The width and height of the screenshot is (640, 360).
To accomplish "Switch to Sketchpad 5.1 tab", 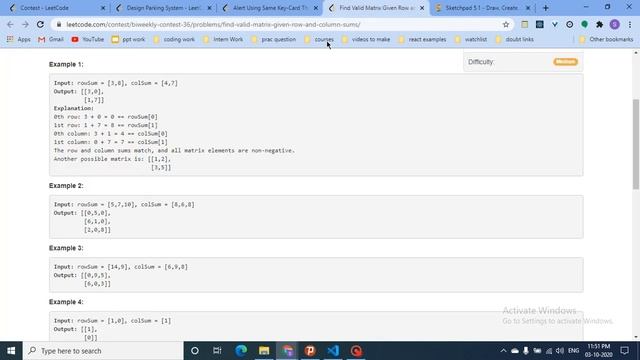I will 482,8.
